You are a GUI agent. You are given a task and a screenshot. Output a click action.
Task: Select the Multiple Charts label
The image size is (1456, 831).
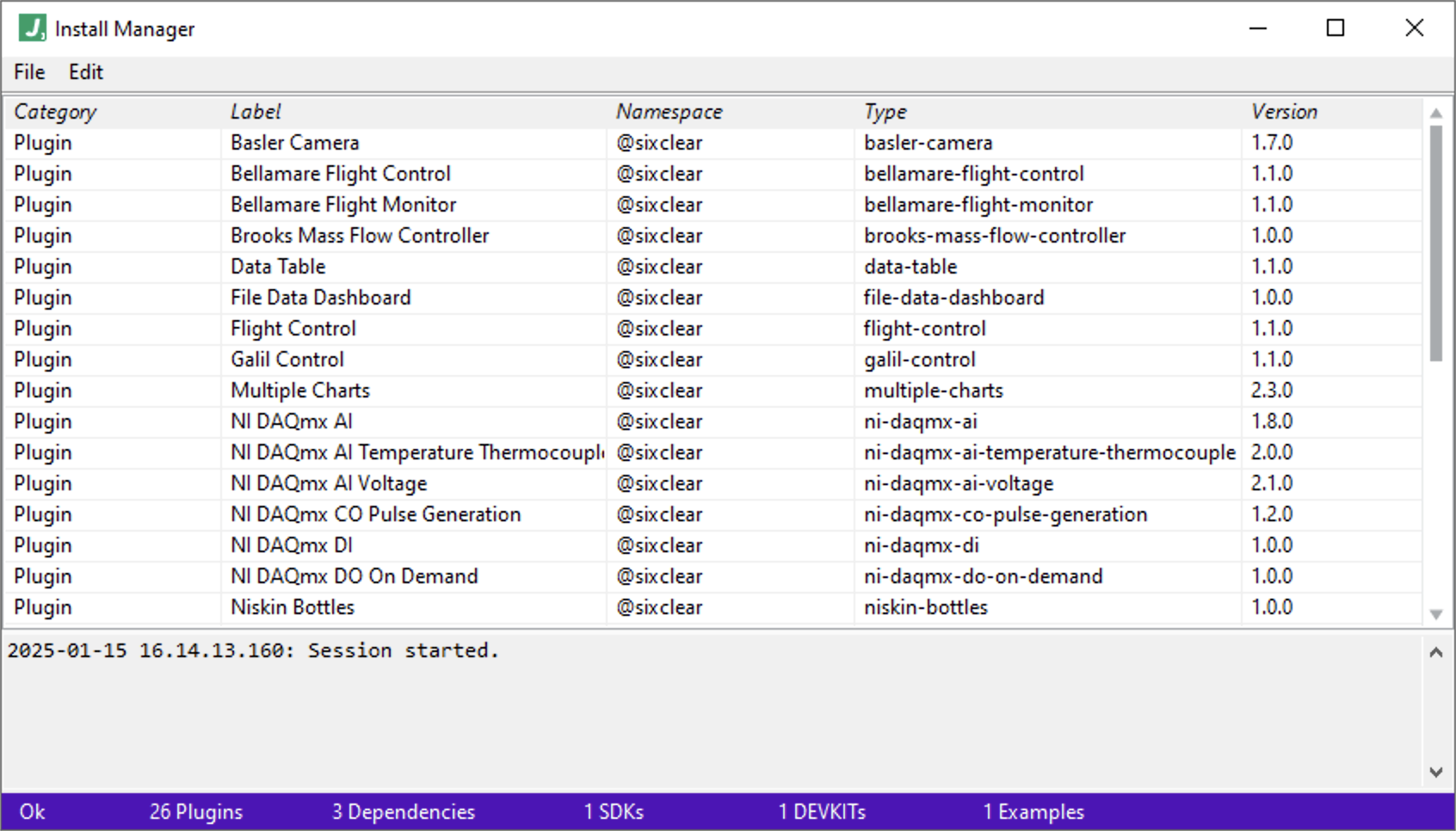click(x=300, y=391)
